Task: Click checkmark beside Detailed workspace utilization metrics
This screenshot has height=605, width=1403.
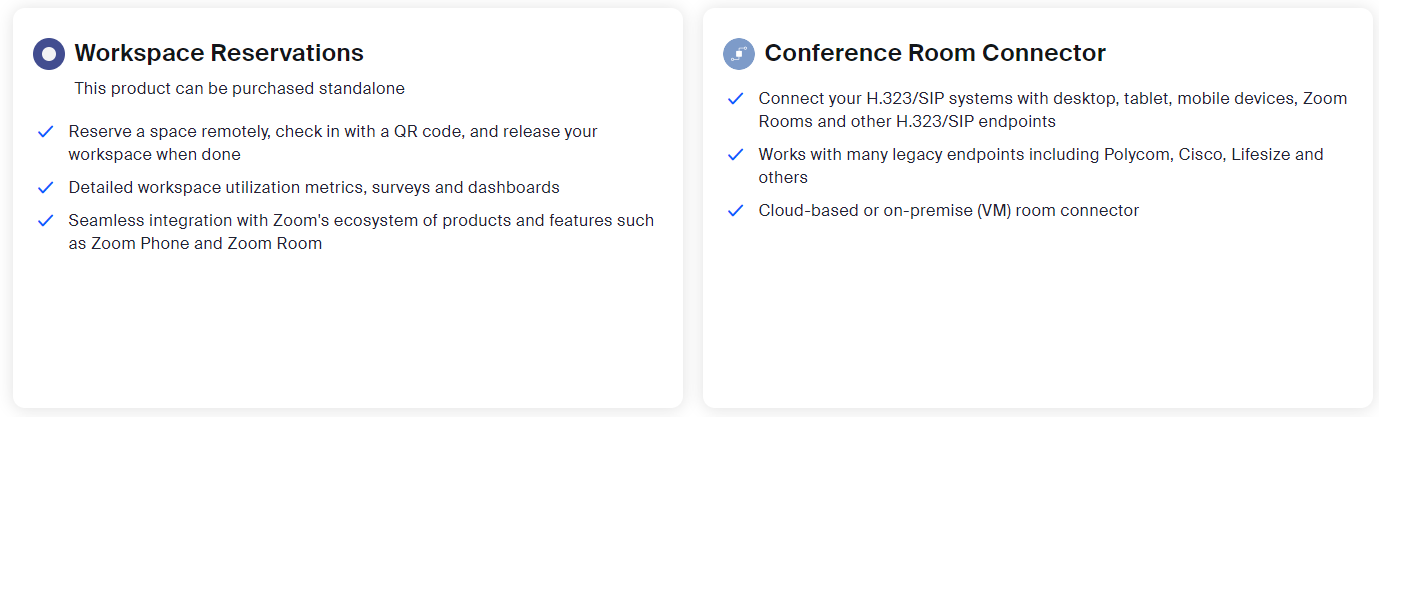Action: (45, 188)
